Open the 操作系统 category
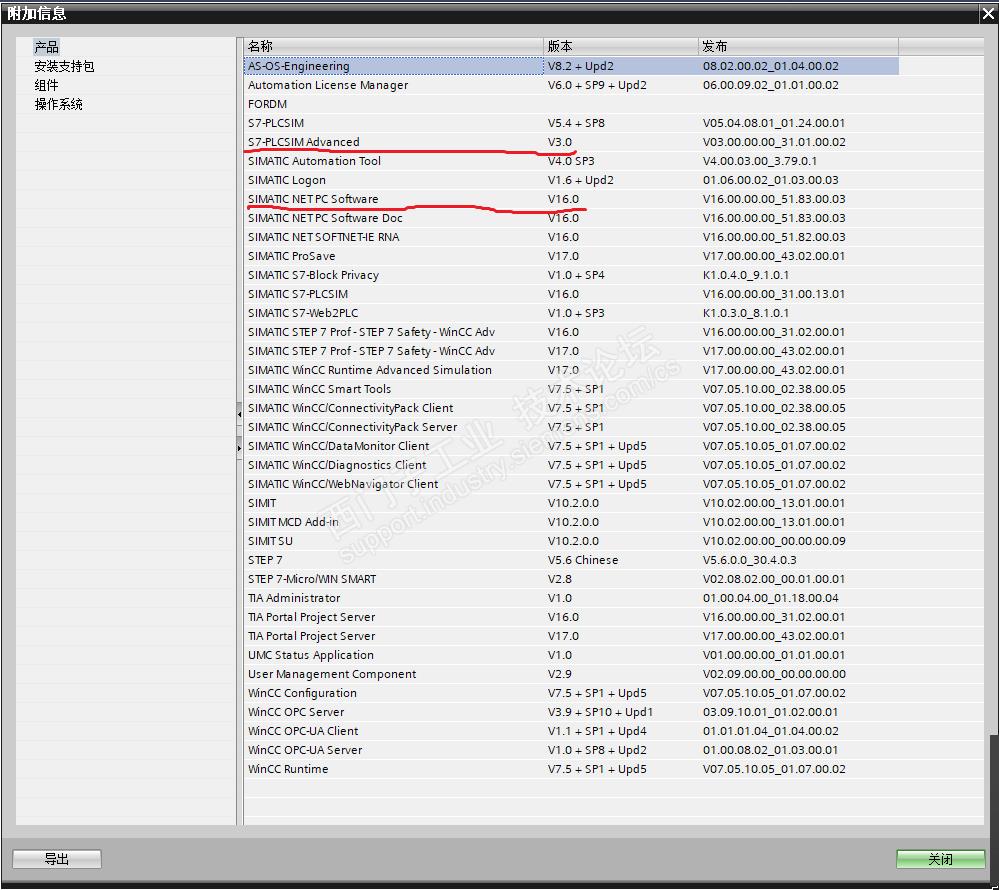The width and height of the screenshot is (999, 890). coord(58,104)
